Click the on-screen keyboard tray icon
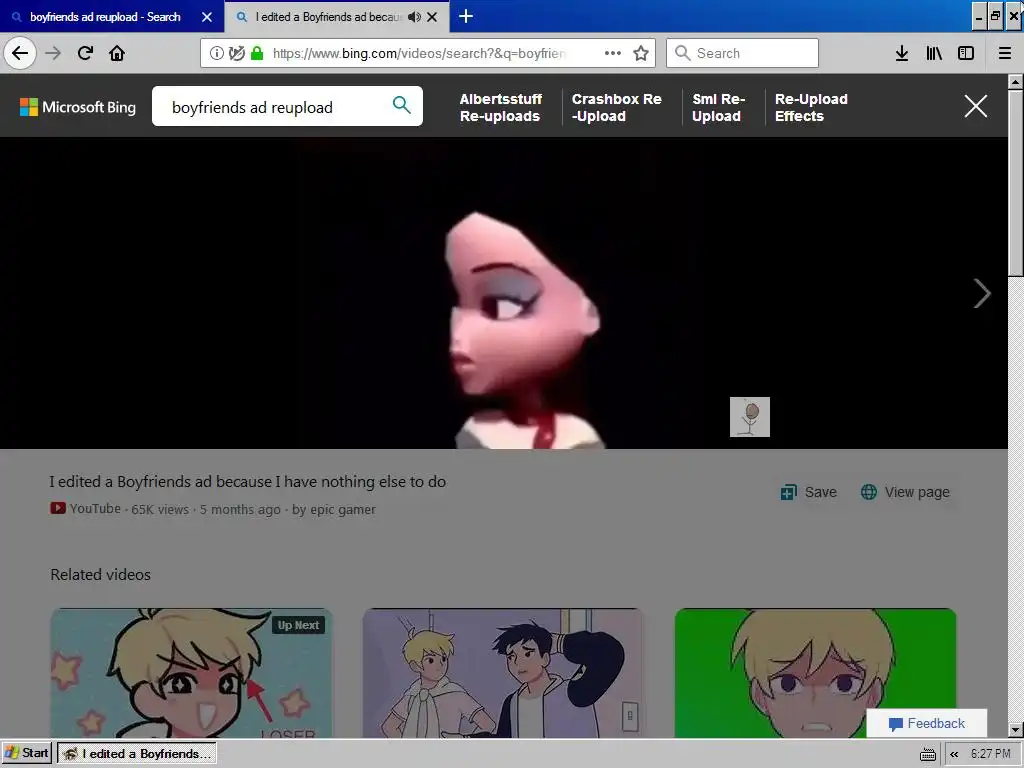 [927, 754]
